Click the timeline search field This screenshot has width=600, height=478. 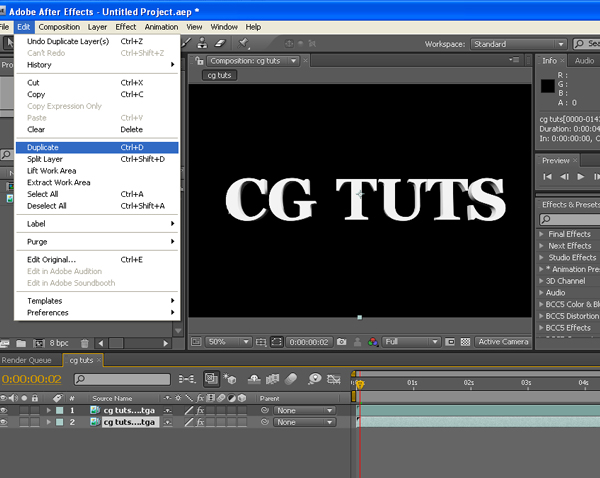[122, 380]
